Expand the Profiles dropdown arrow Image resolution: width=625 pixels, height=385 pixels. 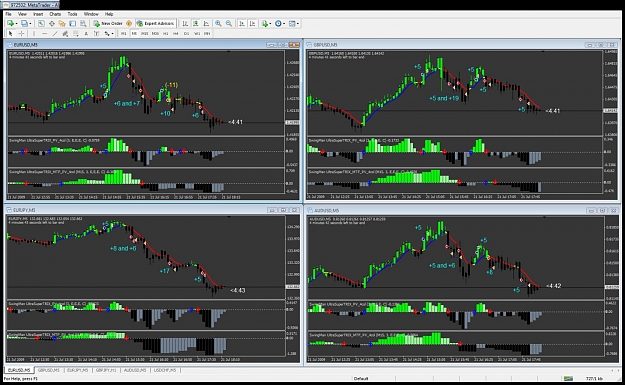[x=30, y=24]
